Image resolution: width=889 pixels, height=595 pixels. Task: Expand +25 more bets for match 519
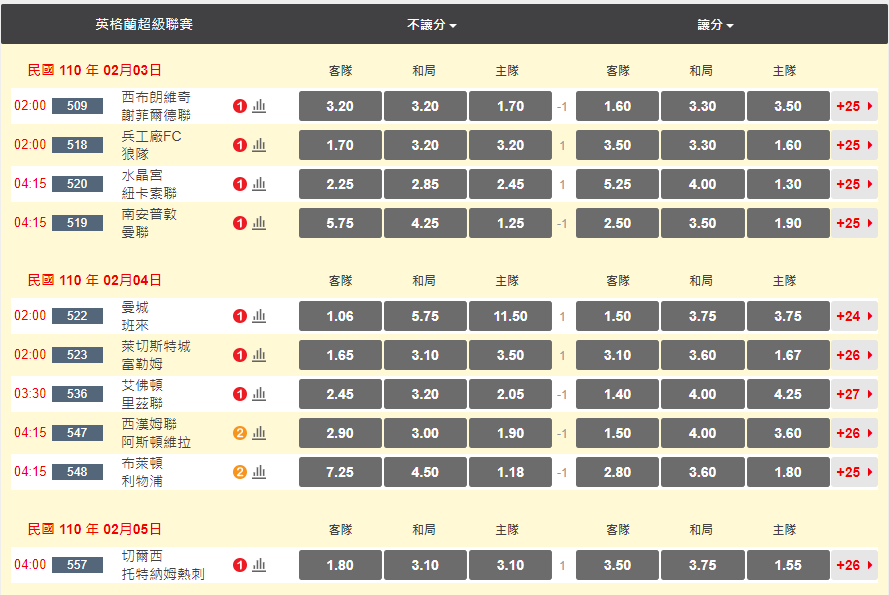coord(854,223)
